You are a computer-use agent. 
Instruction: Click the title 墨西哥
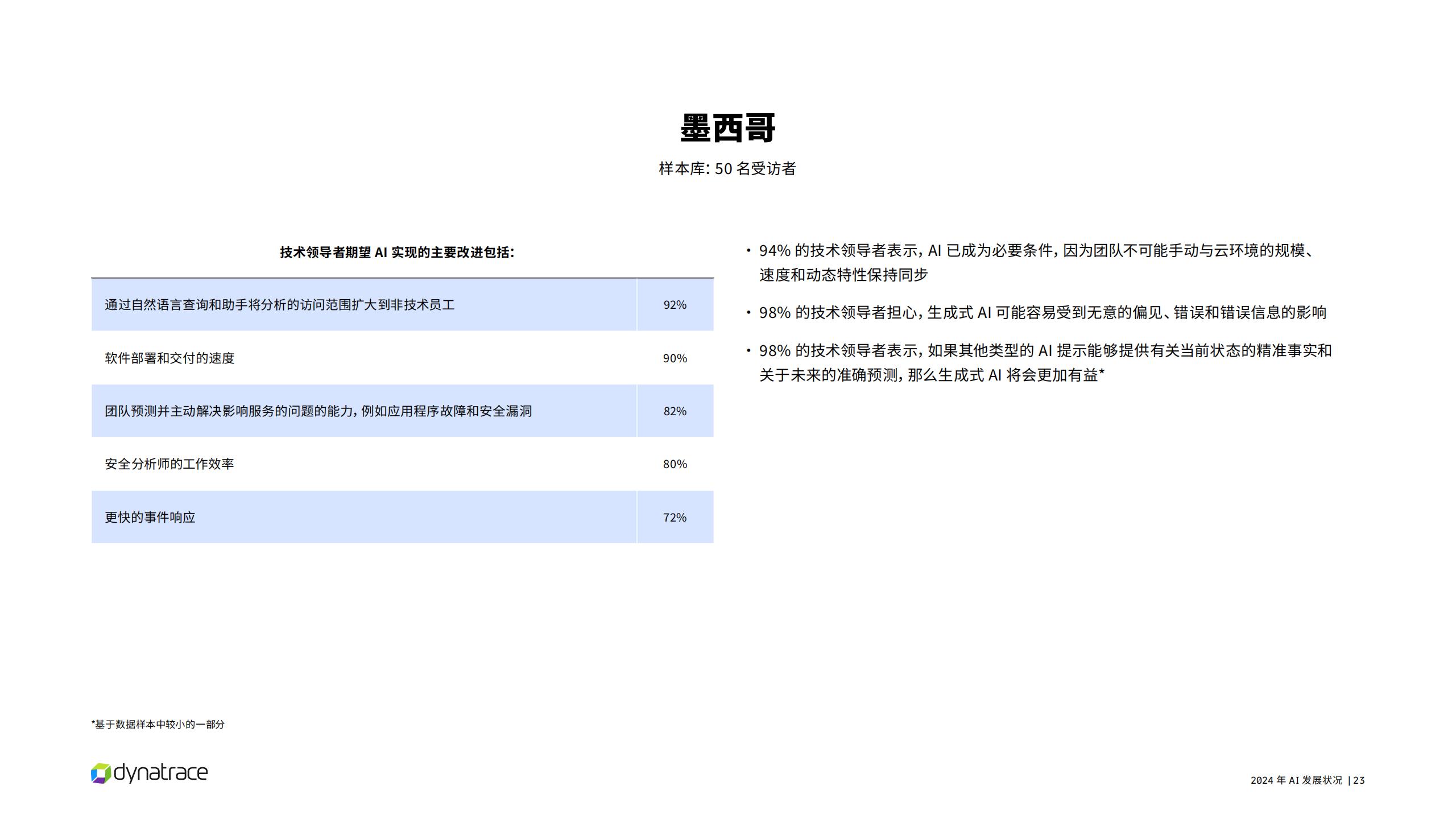click(727, 128)
